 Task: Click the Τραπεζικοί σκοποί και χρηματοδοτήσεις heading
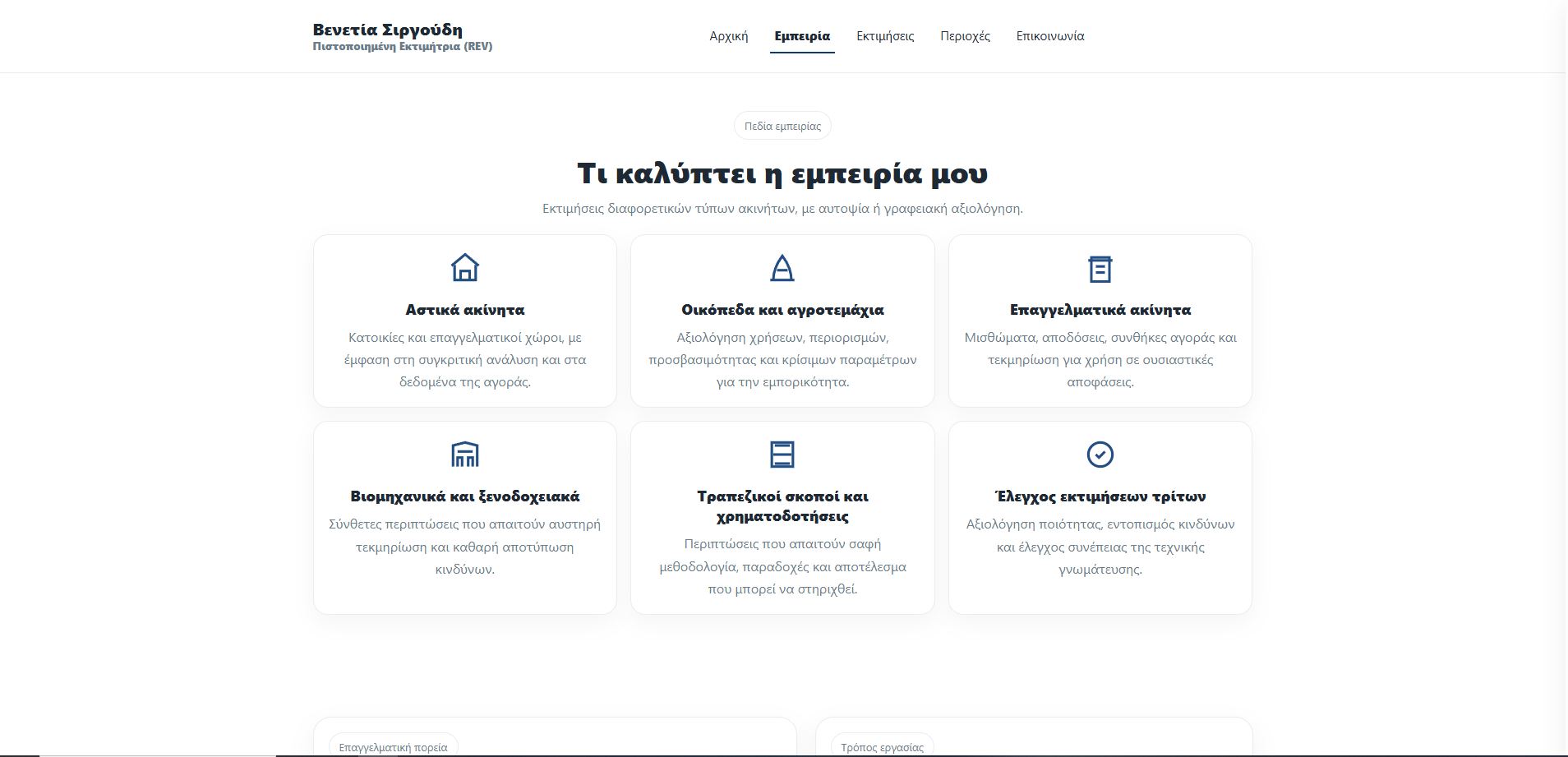click(782, 506)
